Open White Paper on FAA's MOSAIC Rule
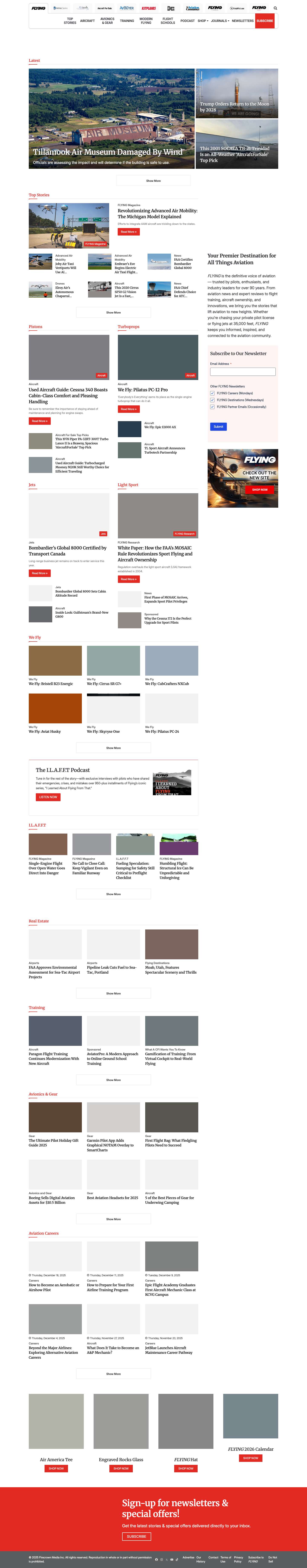This screenshot has height=1568, width=307. point(155,554)
